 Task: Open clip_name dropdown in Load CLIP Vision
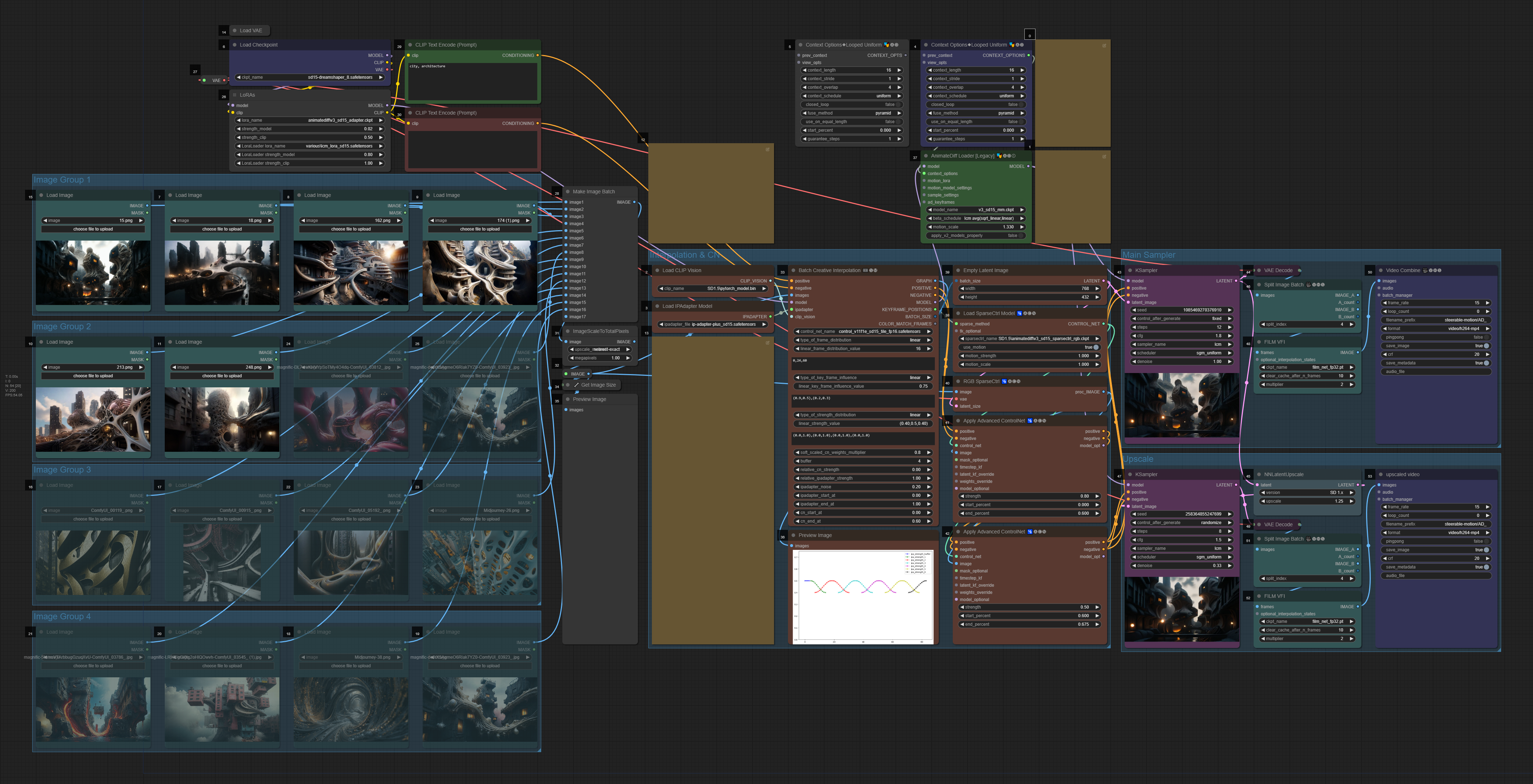coord(713,289)
